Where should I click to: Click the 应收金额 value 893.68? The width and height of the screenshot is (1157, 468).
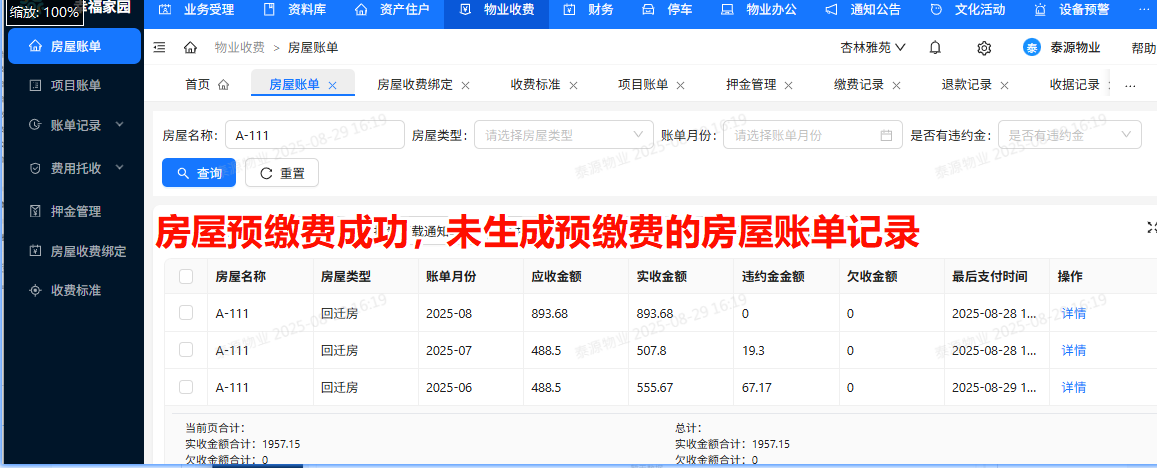pyautogui.click(x=550, y=313)
